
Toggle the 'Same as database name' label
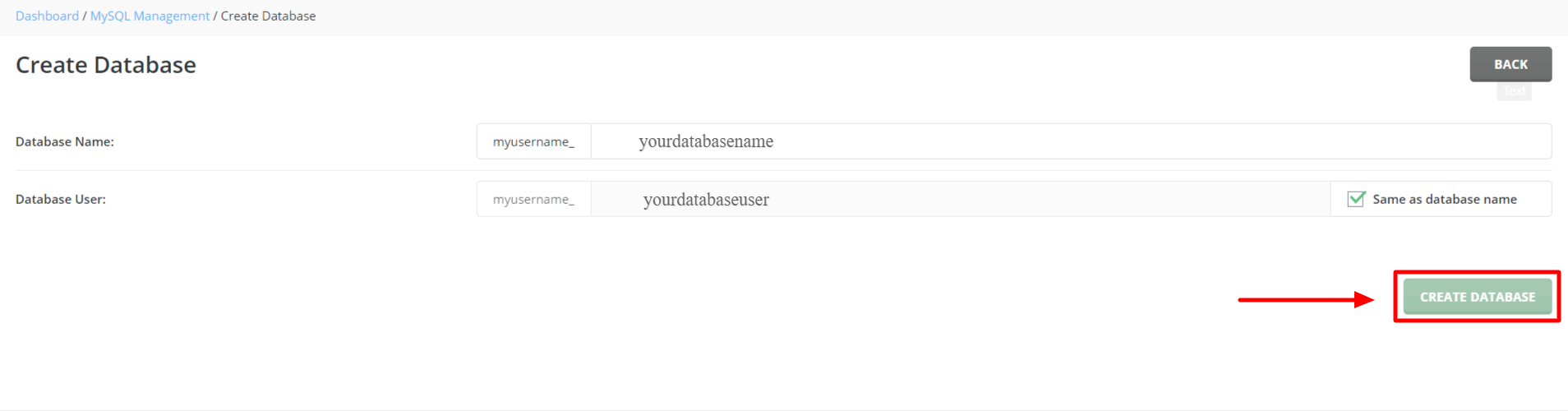[1445, 199]
